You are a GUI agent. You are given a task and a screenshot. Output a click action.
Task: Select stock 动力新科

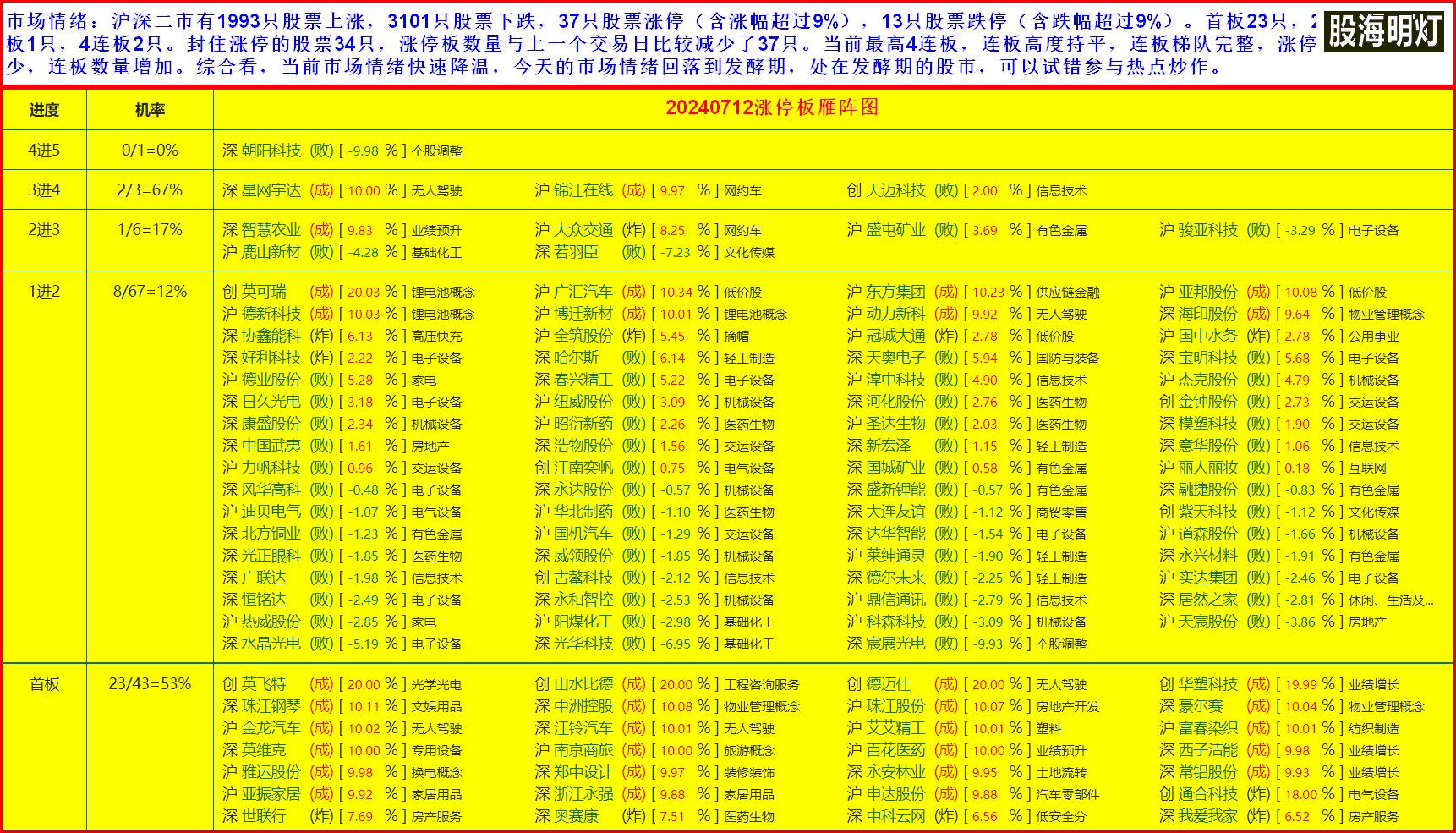[895, 314]
